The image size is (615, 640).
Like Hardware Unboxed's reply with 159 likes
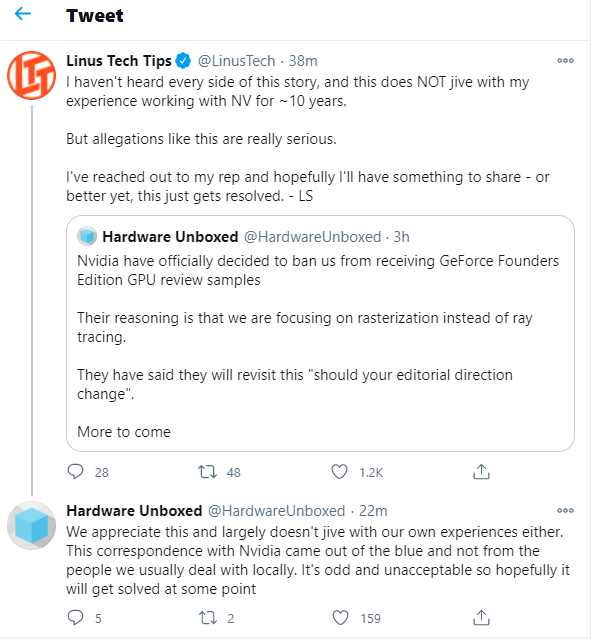(x=340, y=618)
